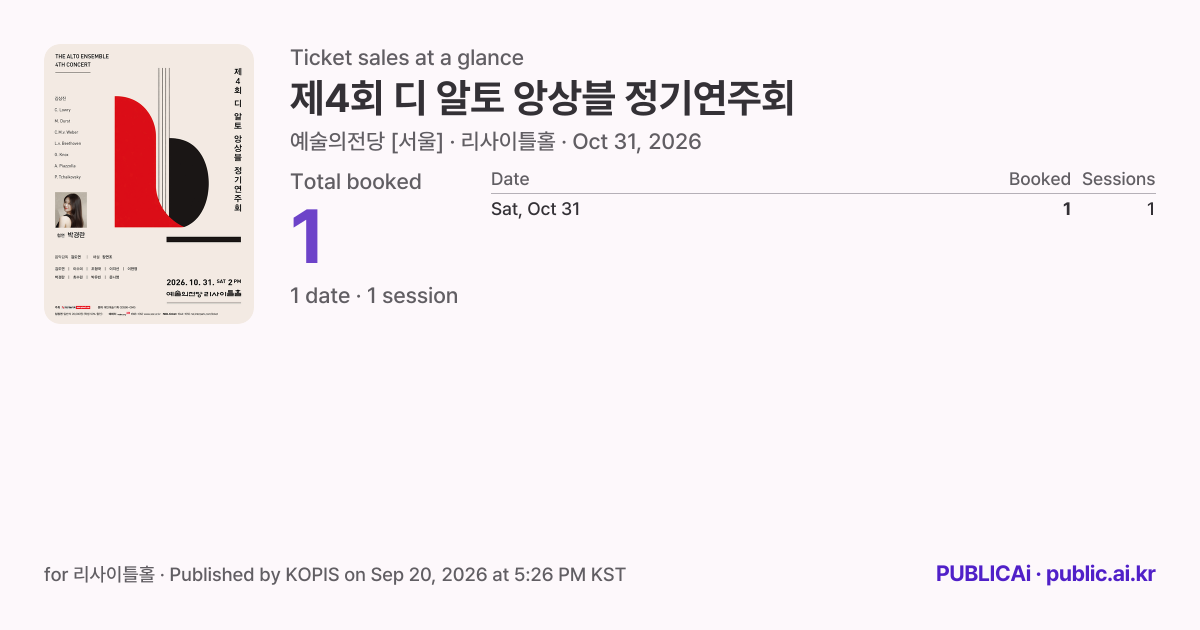
Task: Open the PUBLICAi · public.ai.kr link
Action: coord(1046,574)
